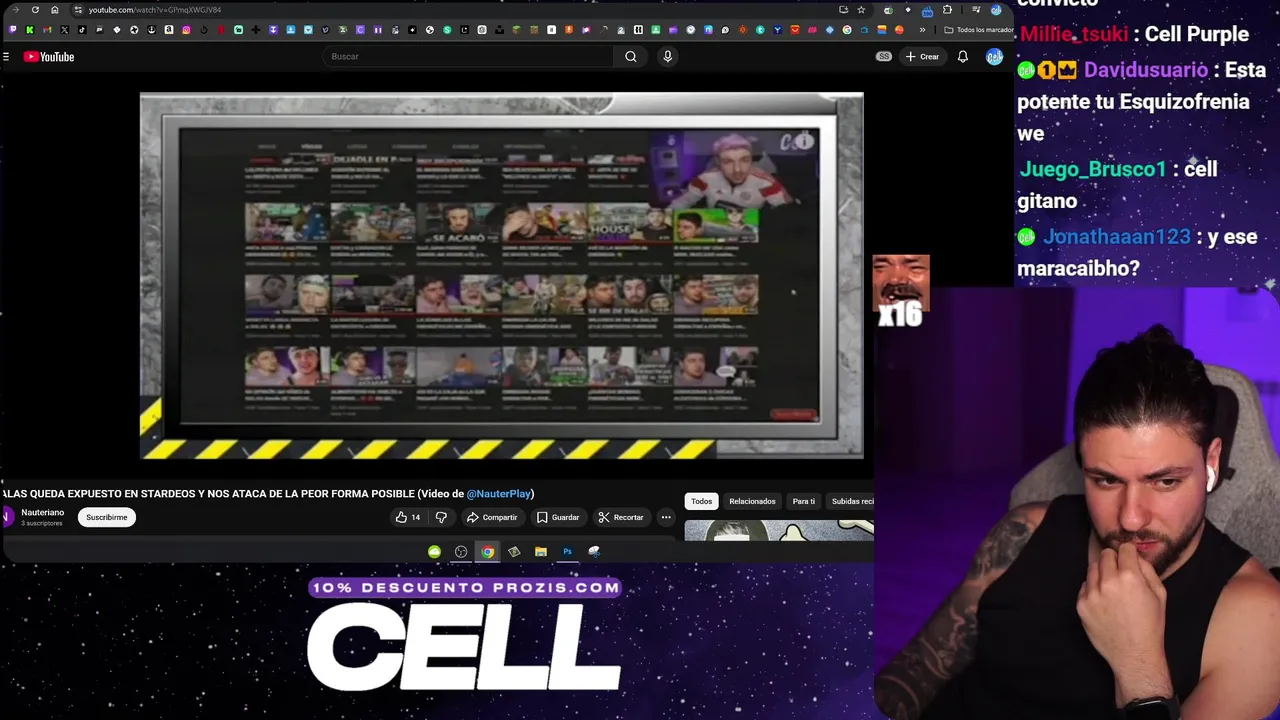Open more actions three-dot menu under video
This screenshot has width=1280, height=720.
666,517
